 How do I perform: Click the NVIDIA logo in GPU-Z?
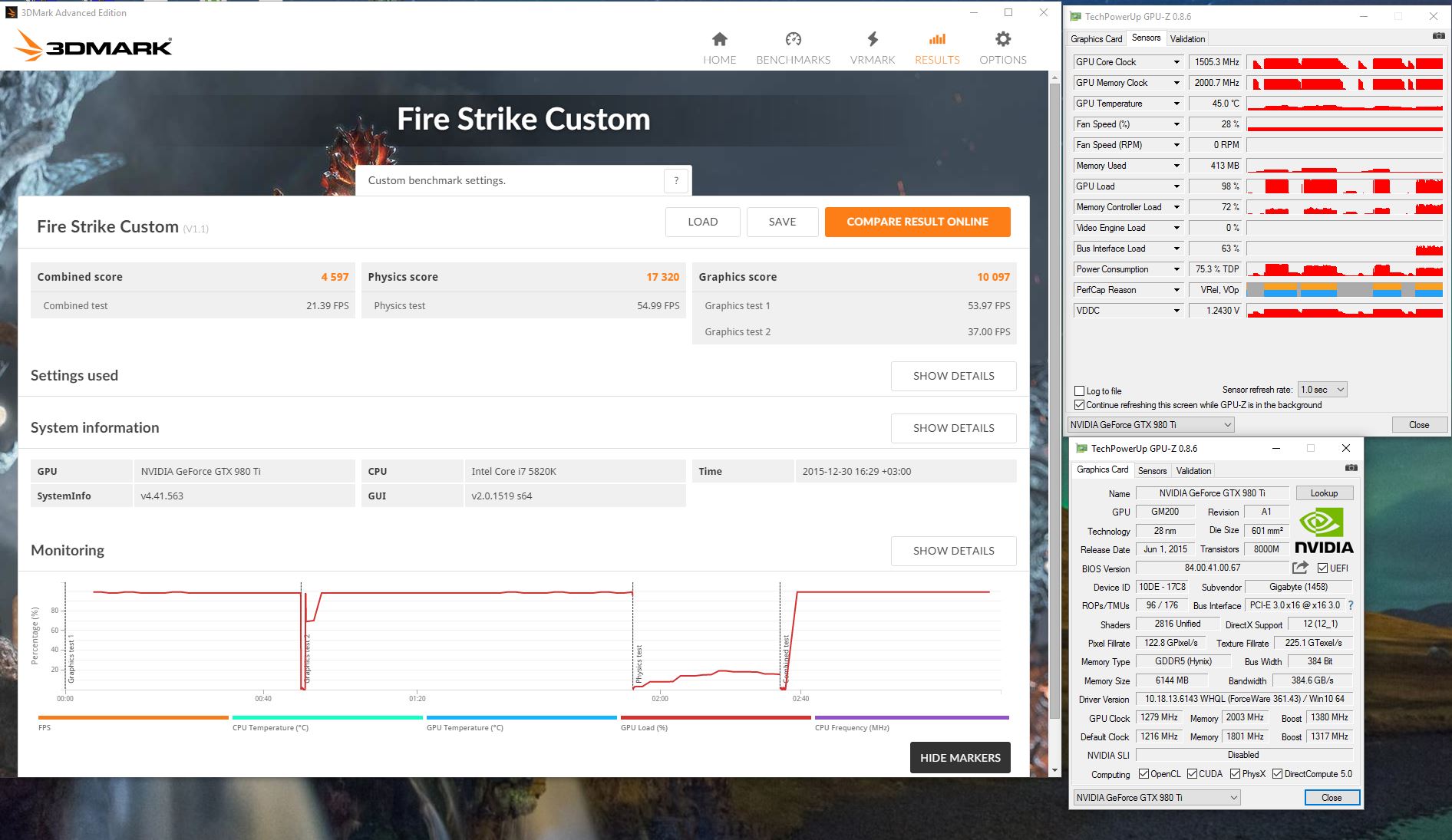tap(1324, 531)
